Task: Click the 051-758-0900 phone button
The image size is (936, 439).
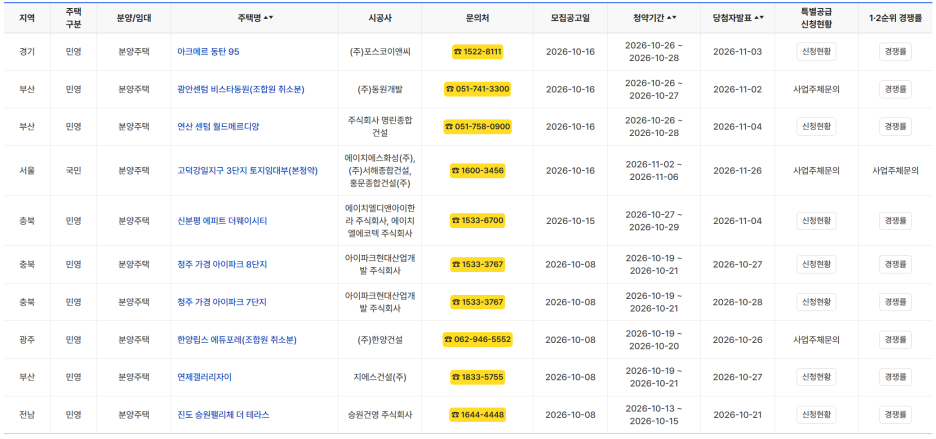Action: [478, 127]
